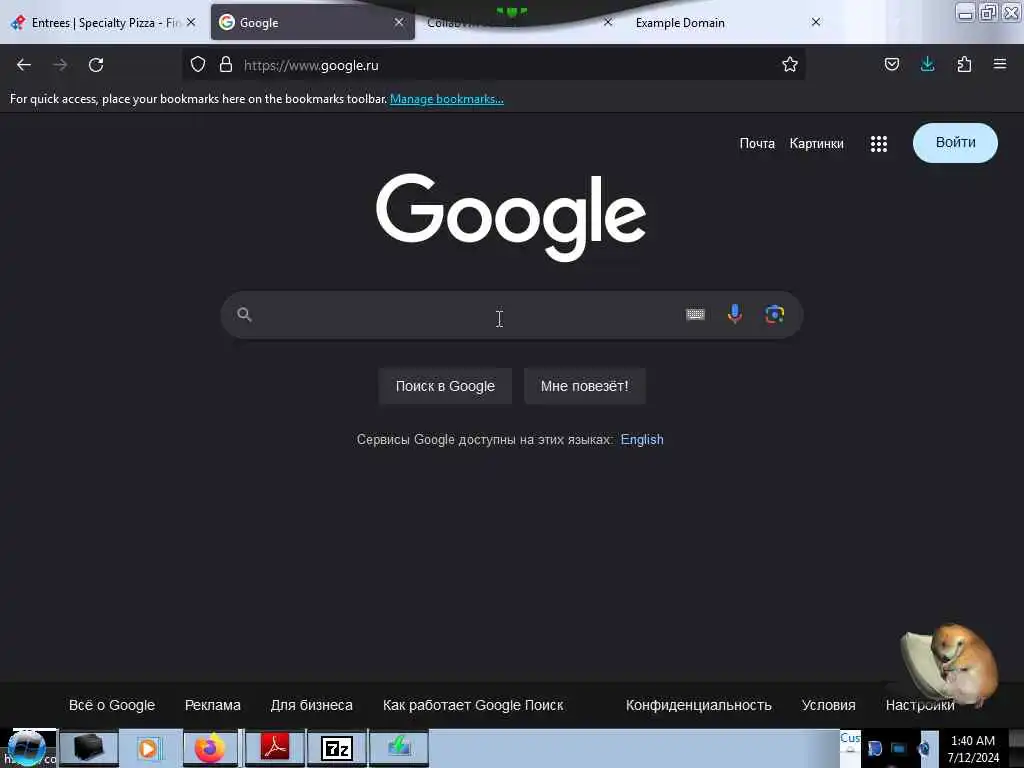Viewport: 1024px width, 768px height.
Task: Close the Example Domain tab
Action: [x=816, y=22]
